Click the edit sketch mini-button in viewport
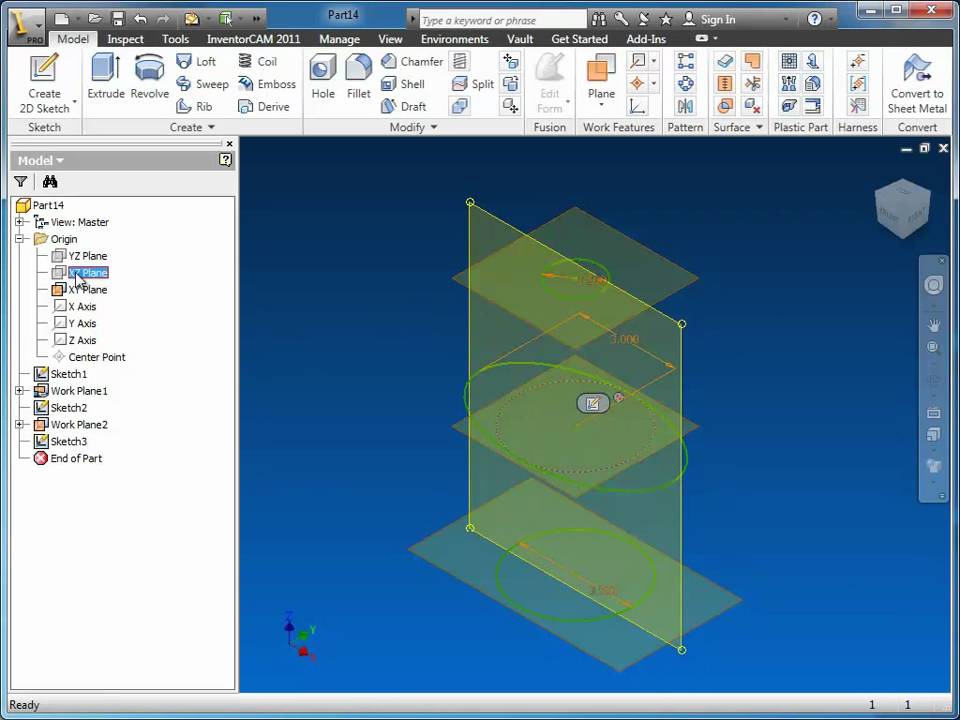This screenshot has width=960, height=720. point(593,403)
